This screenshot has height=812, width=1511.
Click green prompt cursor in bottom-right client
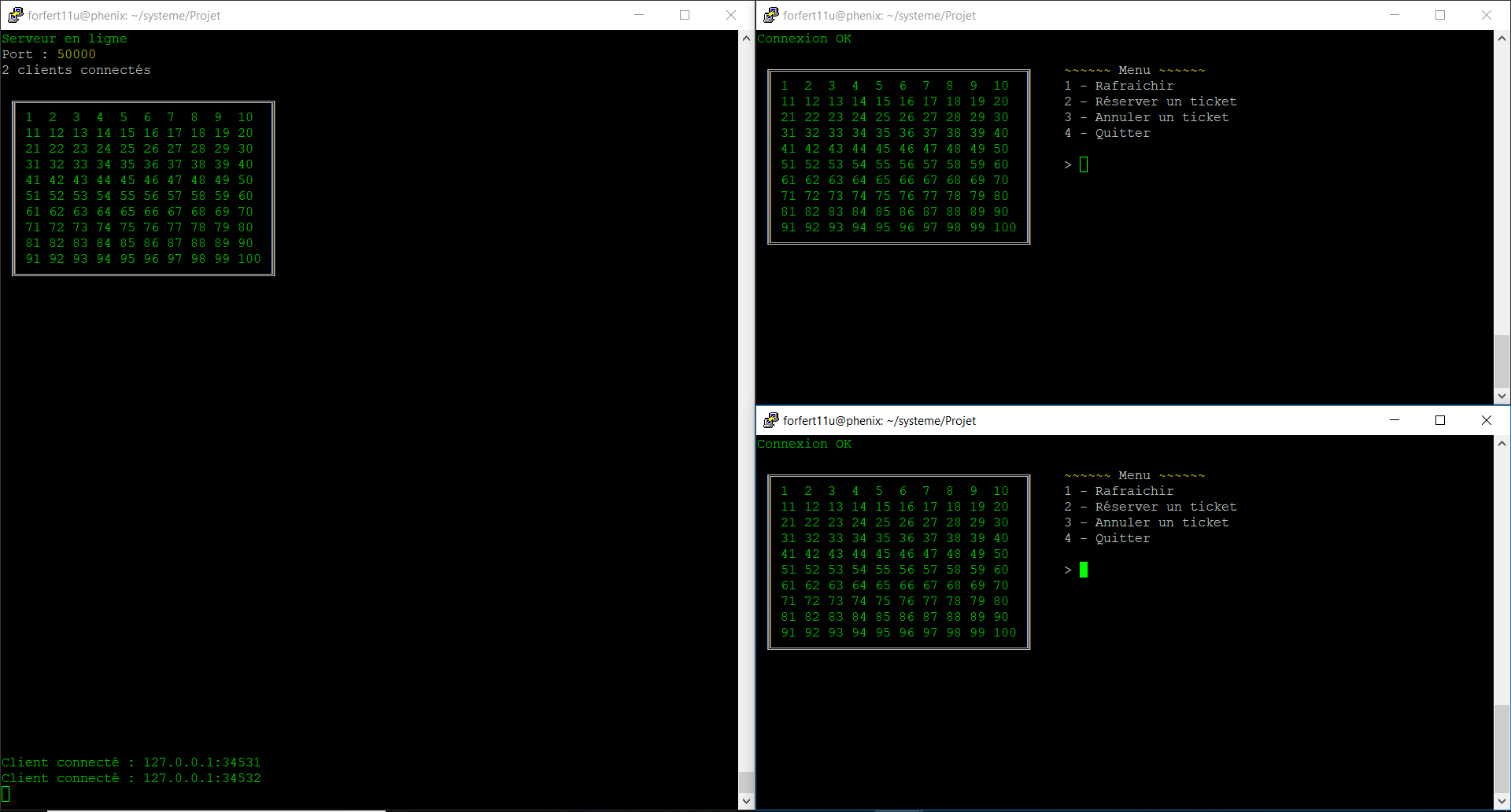coord(1084,570)
